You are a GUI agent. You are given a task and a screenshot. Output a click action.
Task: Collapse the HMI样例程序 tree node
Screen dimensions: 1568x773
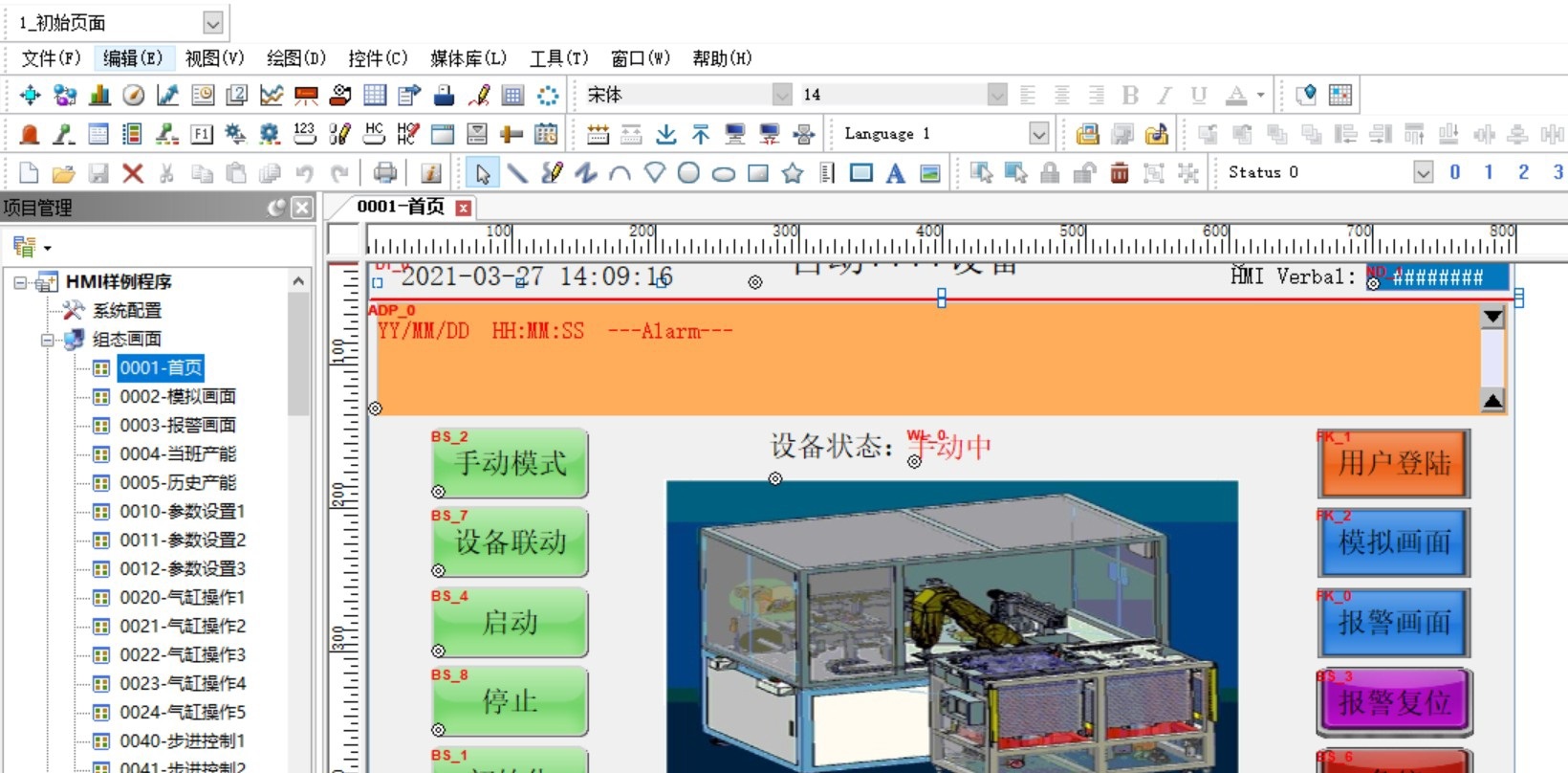click(20, 282)
